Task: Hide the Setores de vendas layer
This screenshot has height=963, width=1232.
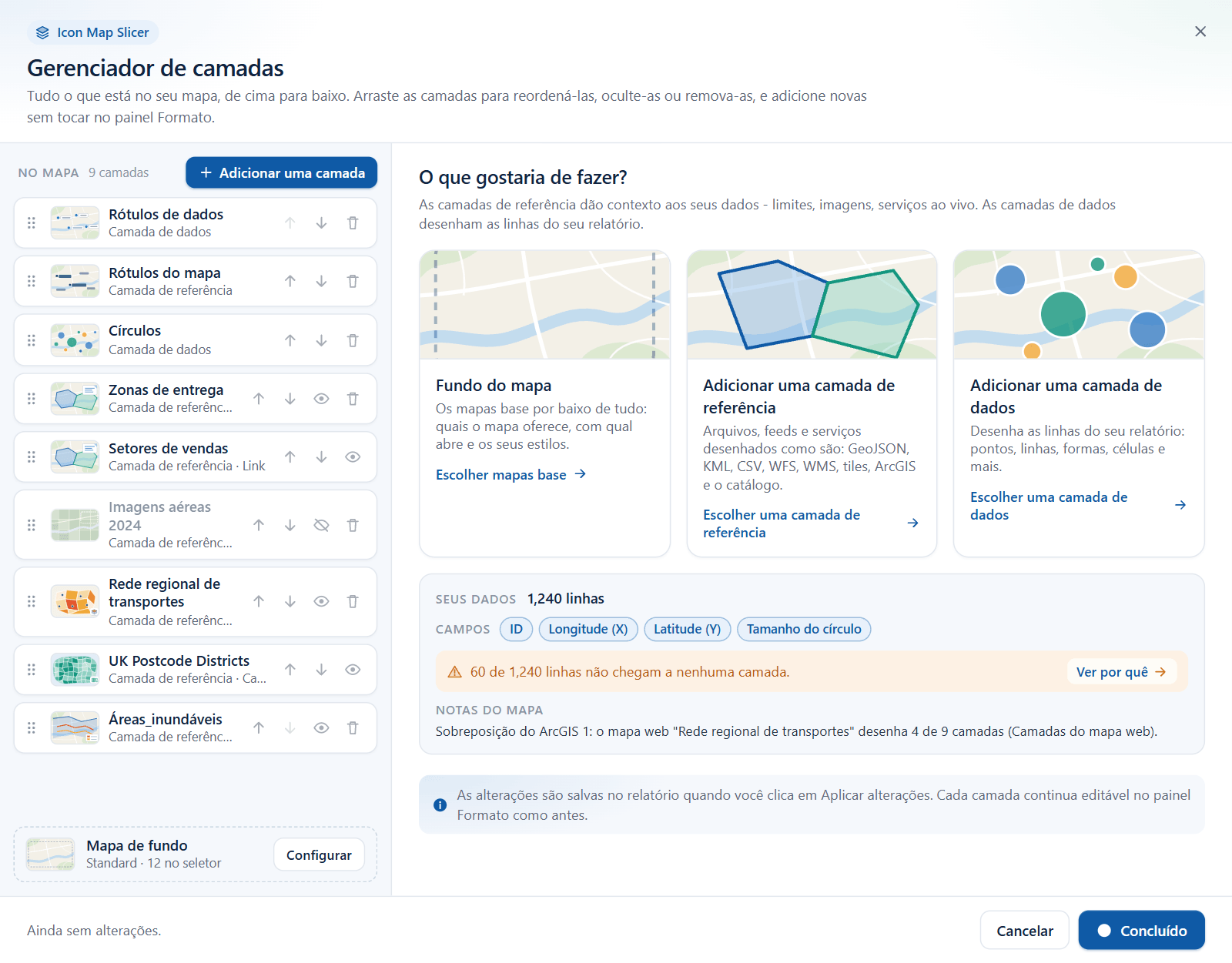Action: point(353,457)
